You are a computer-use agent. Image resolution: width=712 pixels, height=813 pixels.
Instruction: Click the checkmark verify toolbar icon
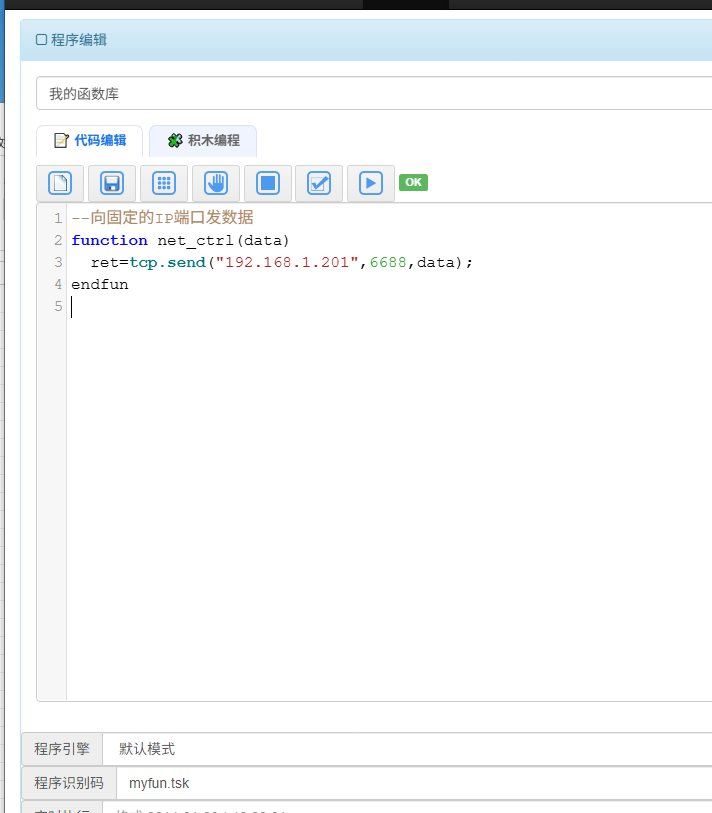click(x=319, y=183)
